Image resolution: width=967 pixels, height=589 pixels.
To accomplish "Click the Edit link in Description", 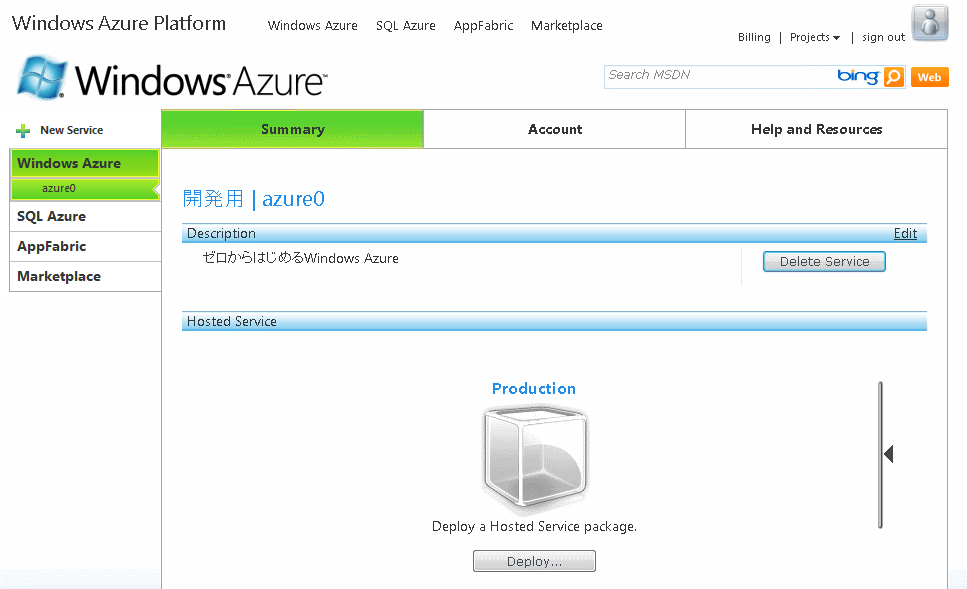I will (x=905, y=233).
